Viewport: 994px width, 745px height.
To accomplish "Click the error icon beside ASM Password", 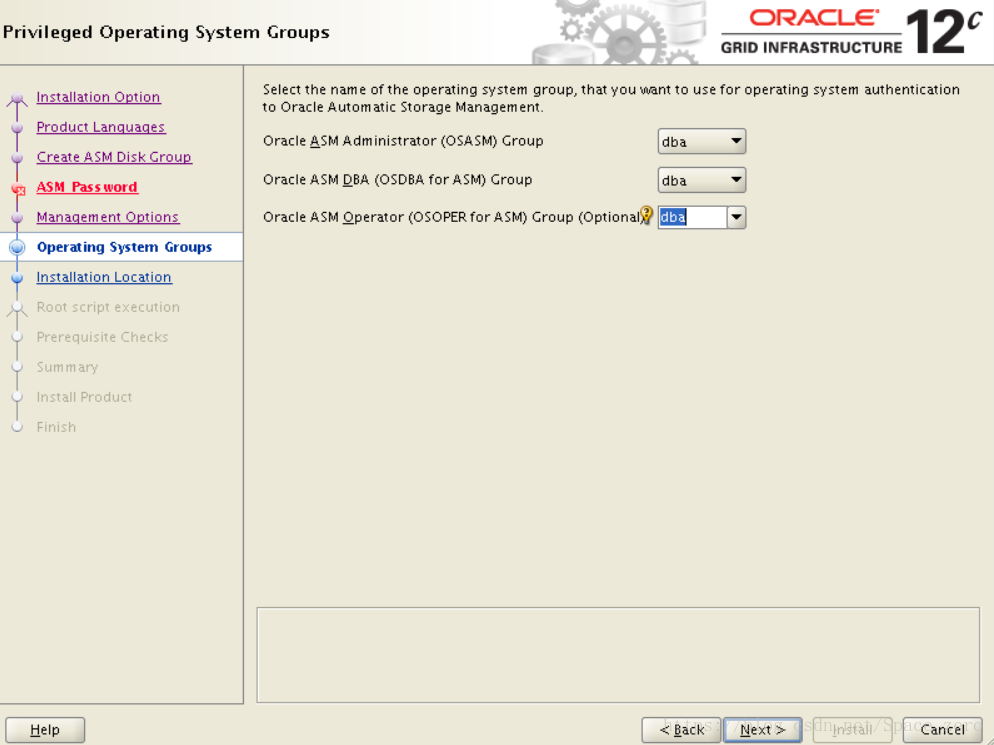I will click(18, 188).
